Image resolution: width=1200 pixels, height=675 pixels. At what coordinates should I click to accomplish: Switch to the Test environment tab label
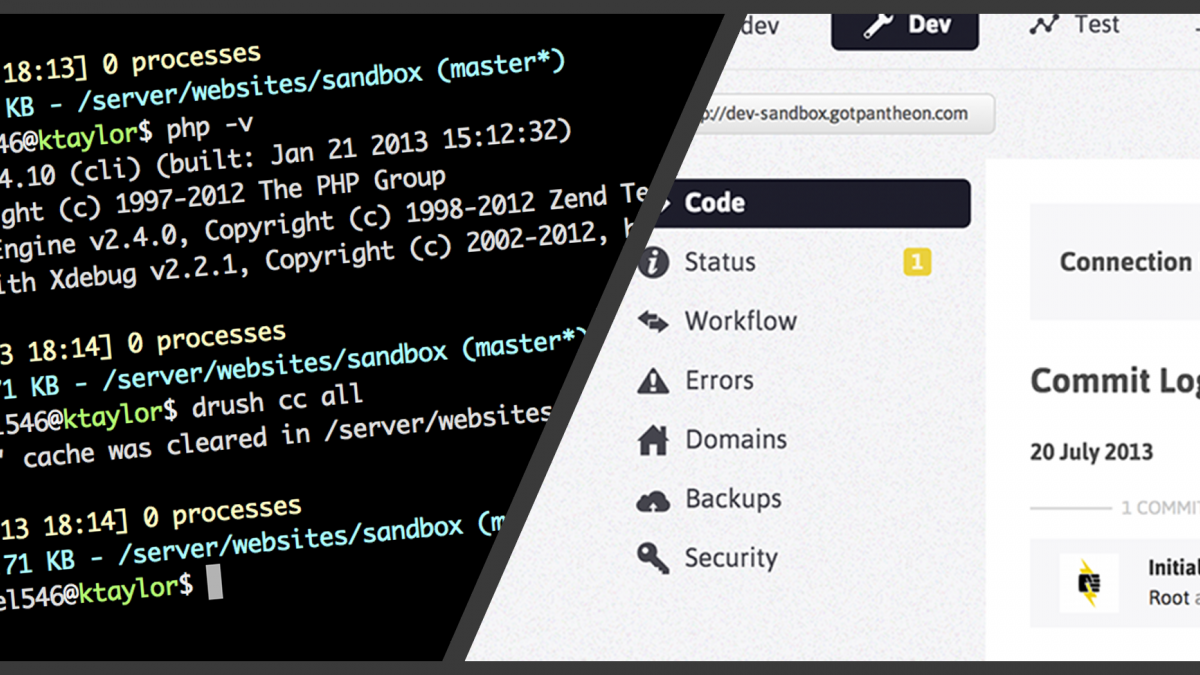(x=1097, y=24)
